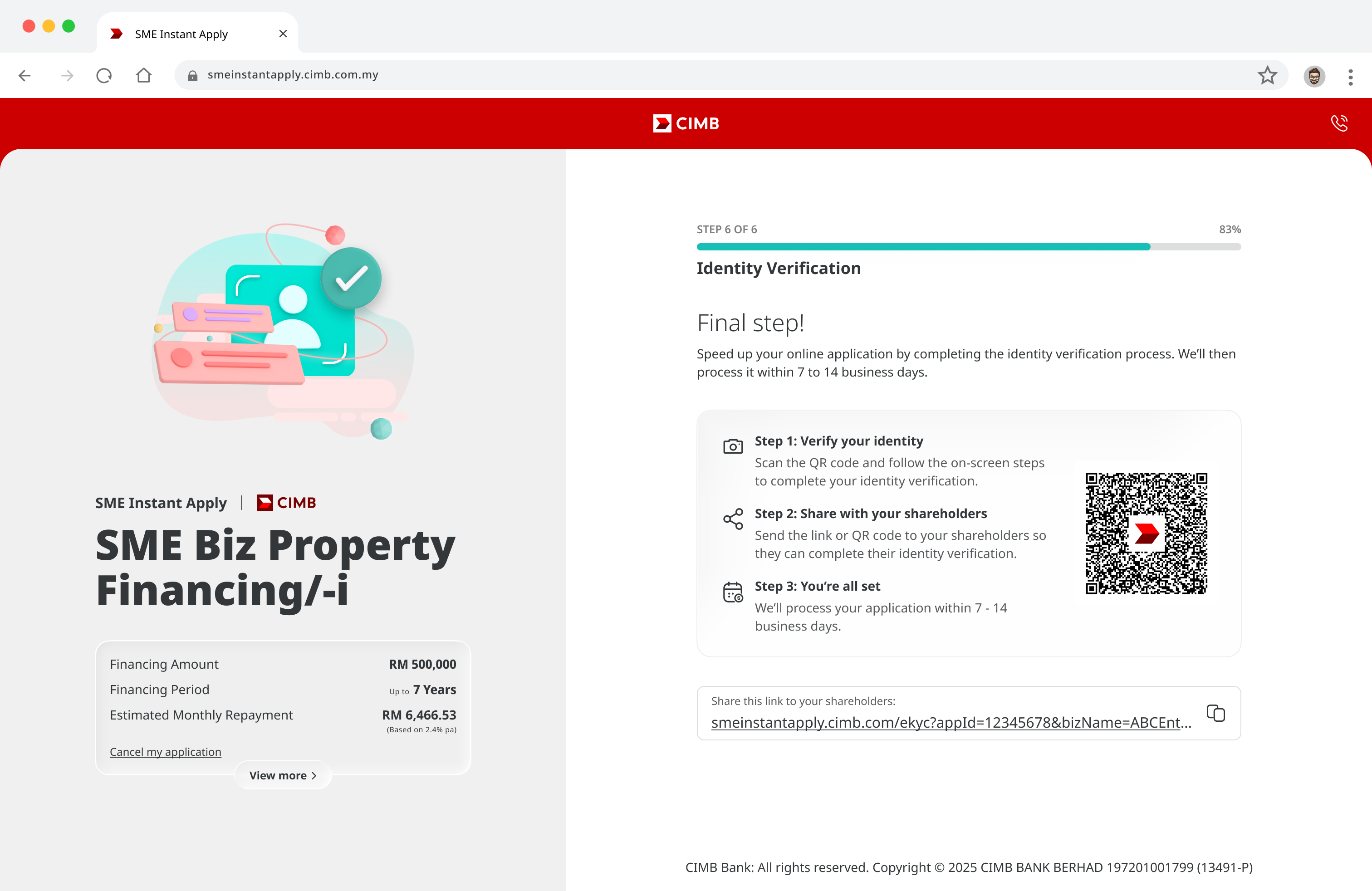The height and width of the screenshot is (891, 1372).
Task: Click the 'Step 1: Verify your identity' heading
Action: (x=839, y=441)
